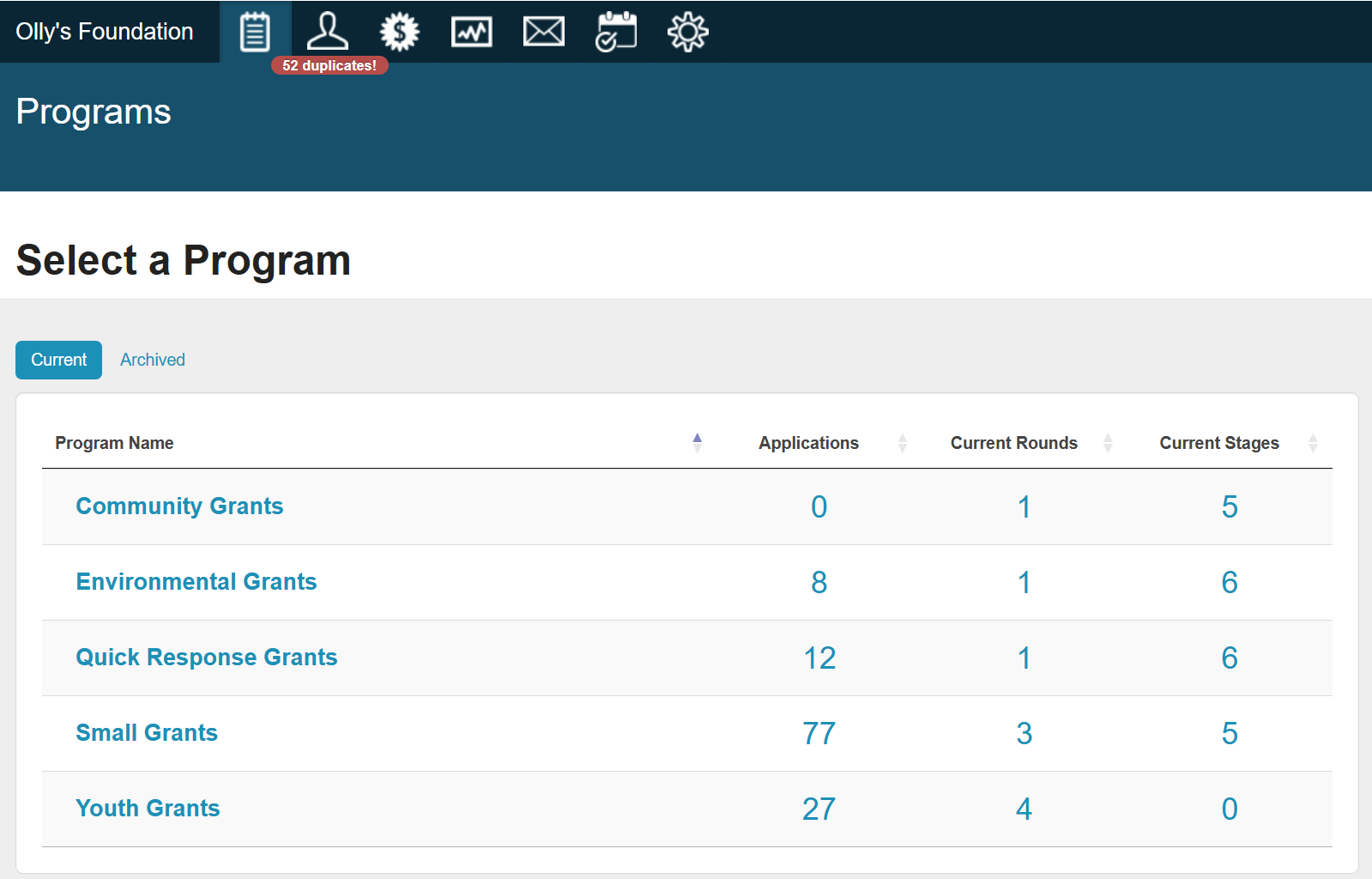The height and width of the screenshot is (879, 1372).
Task: Open the Programs clipboard icon
Action: click(x=255, y=33)
